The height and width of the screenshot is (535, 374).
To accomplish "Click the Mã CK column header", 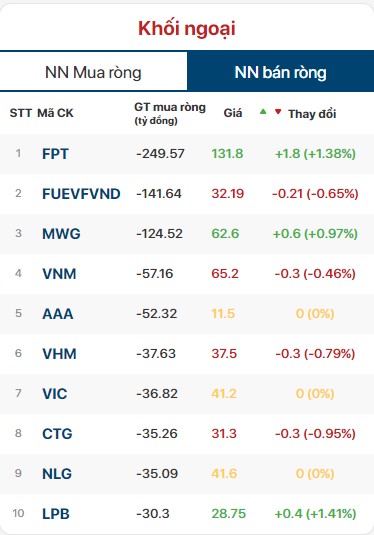I will point(55,113).
